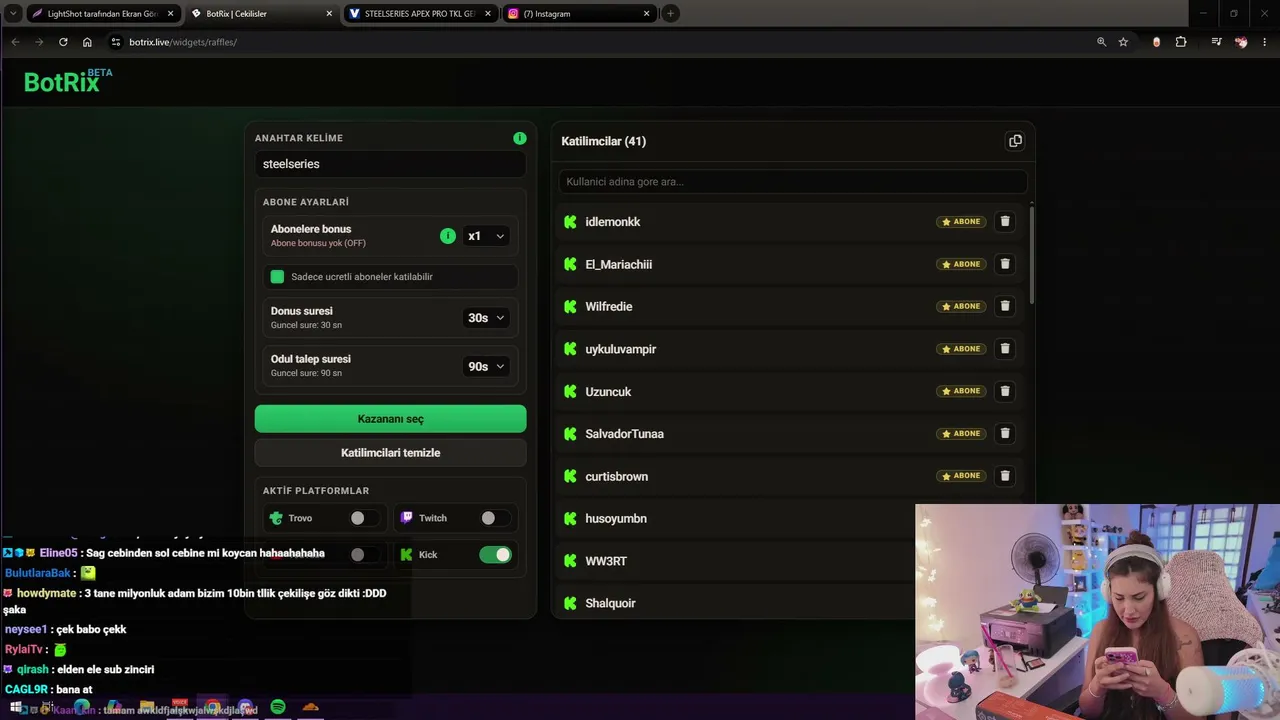This screenshot has width=1280, height=720.
Task: Select username El_Mariachiii
Action: [x=619, y=264]
